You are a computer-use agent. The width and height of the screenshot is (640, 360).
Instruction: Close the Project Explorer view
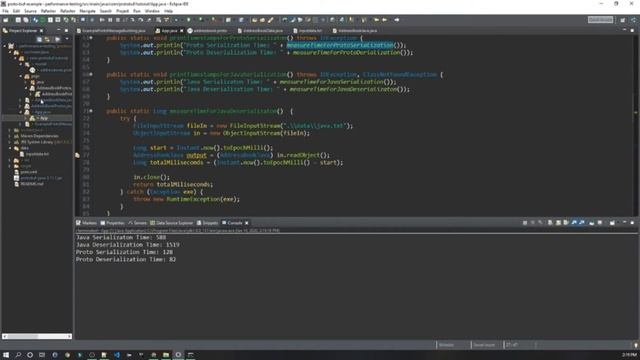(42, 31)
